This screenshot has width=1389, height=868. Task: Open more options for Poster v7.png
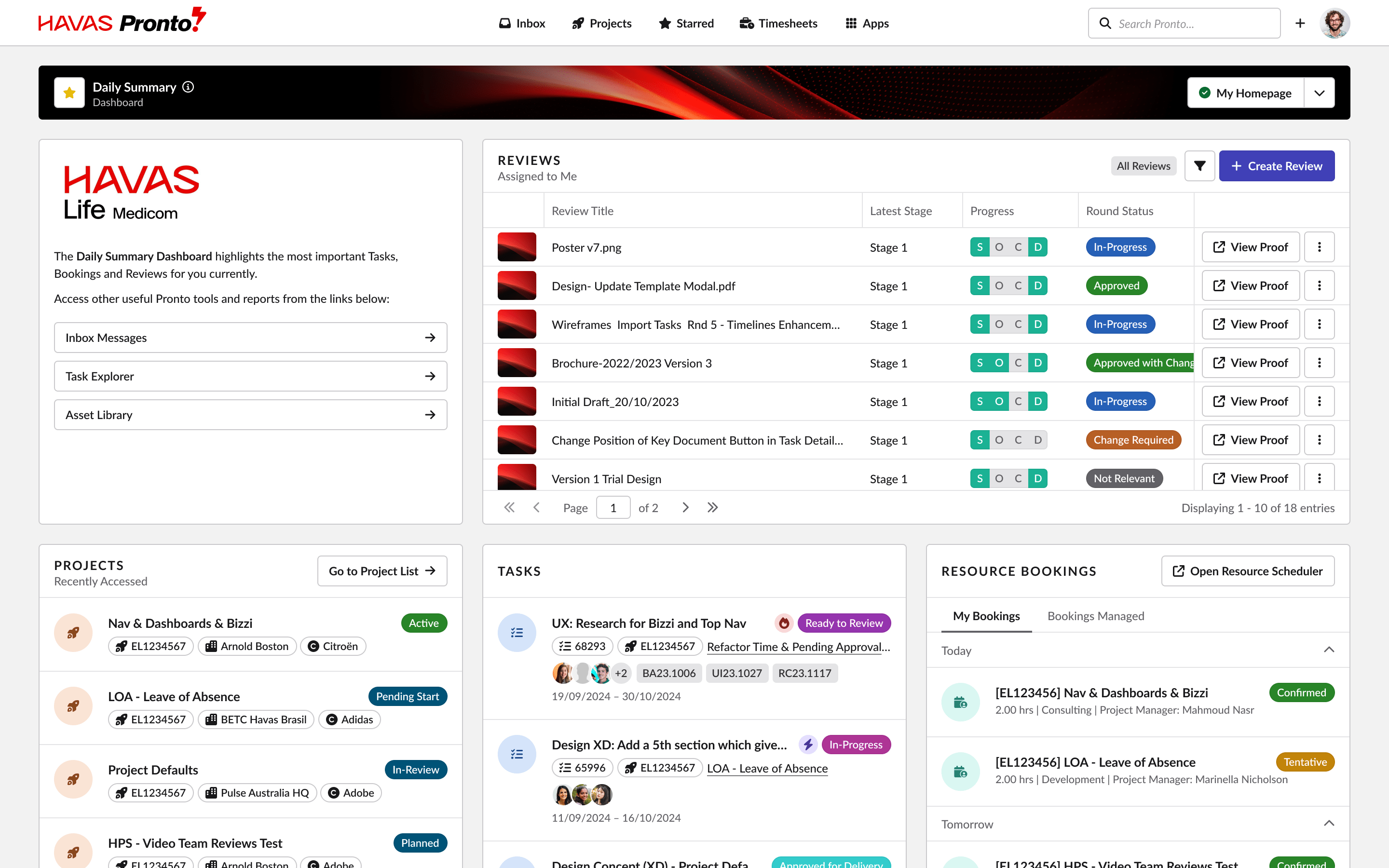pyautogui.click(x=1319, y=247)
